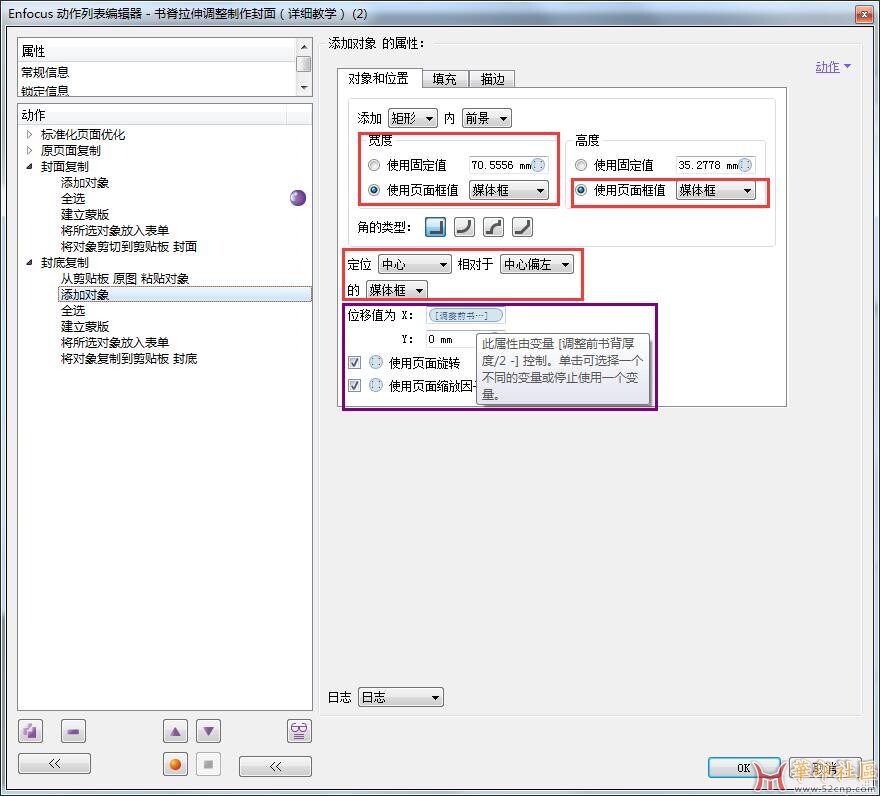The height and width of the screenshot is (796, 880).
Task: Click variable icon next to 使用页面旋转
Action: click(375, 362)
